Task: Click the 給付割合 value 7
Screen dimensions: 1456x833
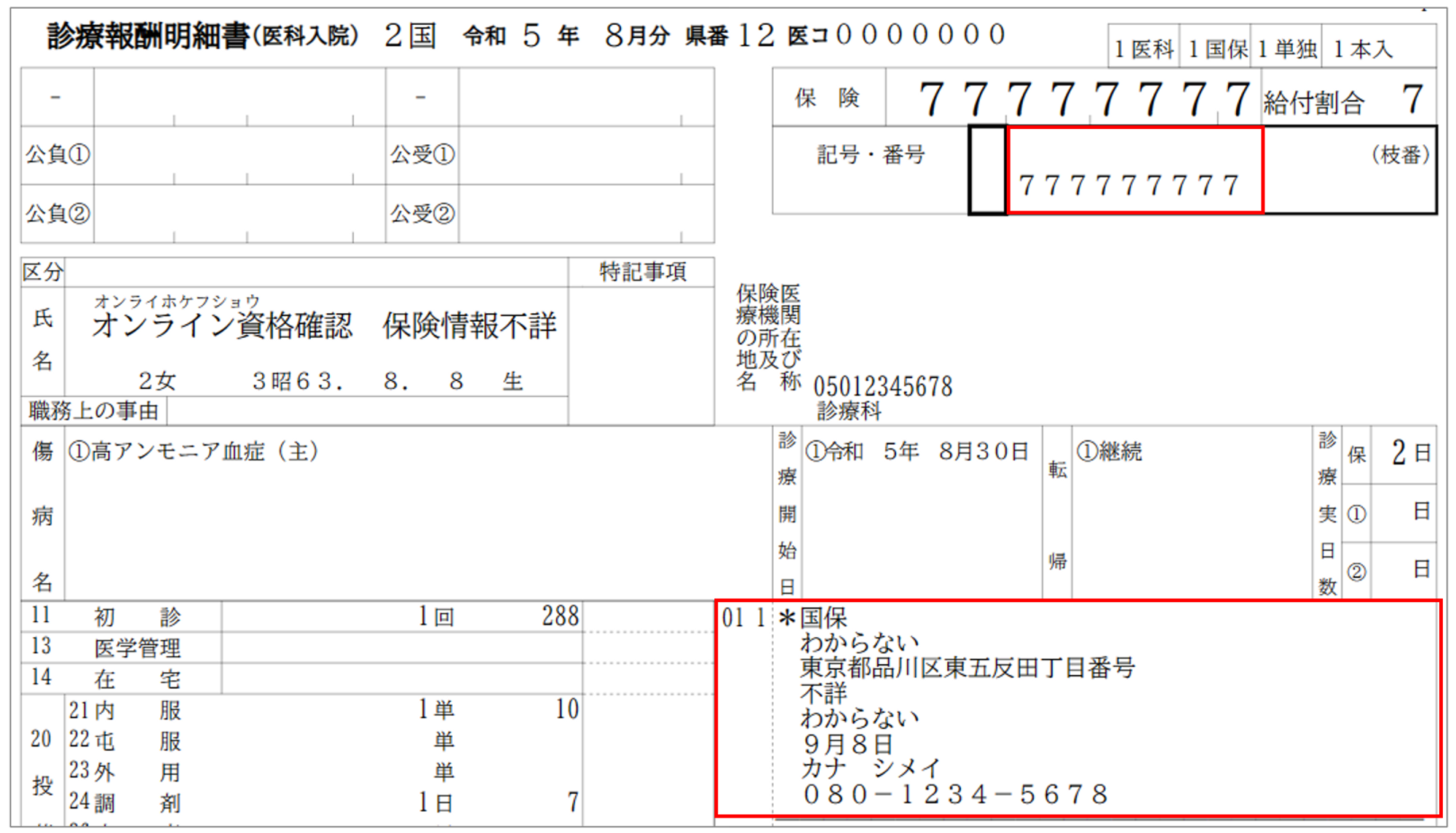Action: (1412, 99)
